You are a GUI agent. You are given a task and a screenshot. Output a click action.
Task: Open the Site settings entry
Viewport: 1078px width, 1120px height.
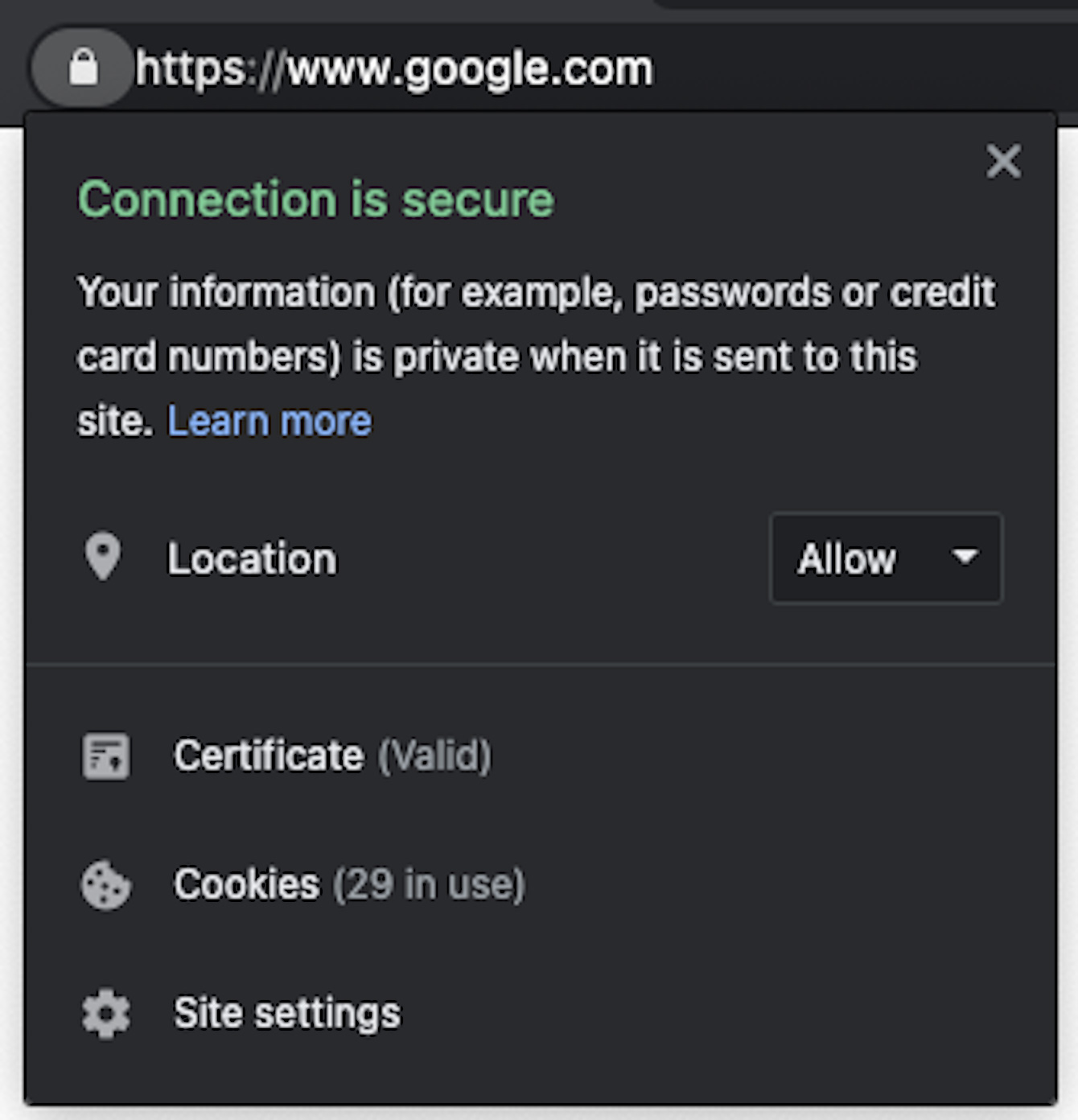tap(287, 1013)
